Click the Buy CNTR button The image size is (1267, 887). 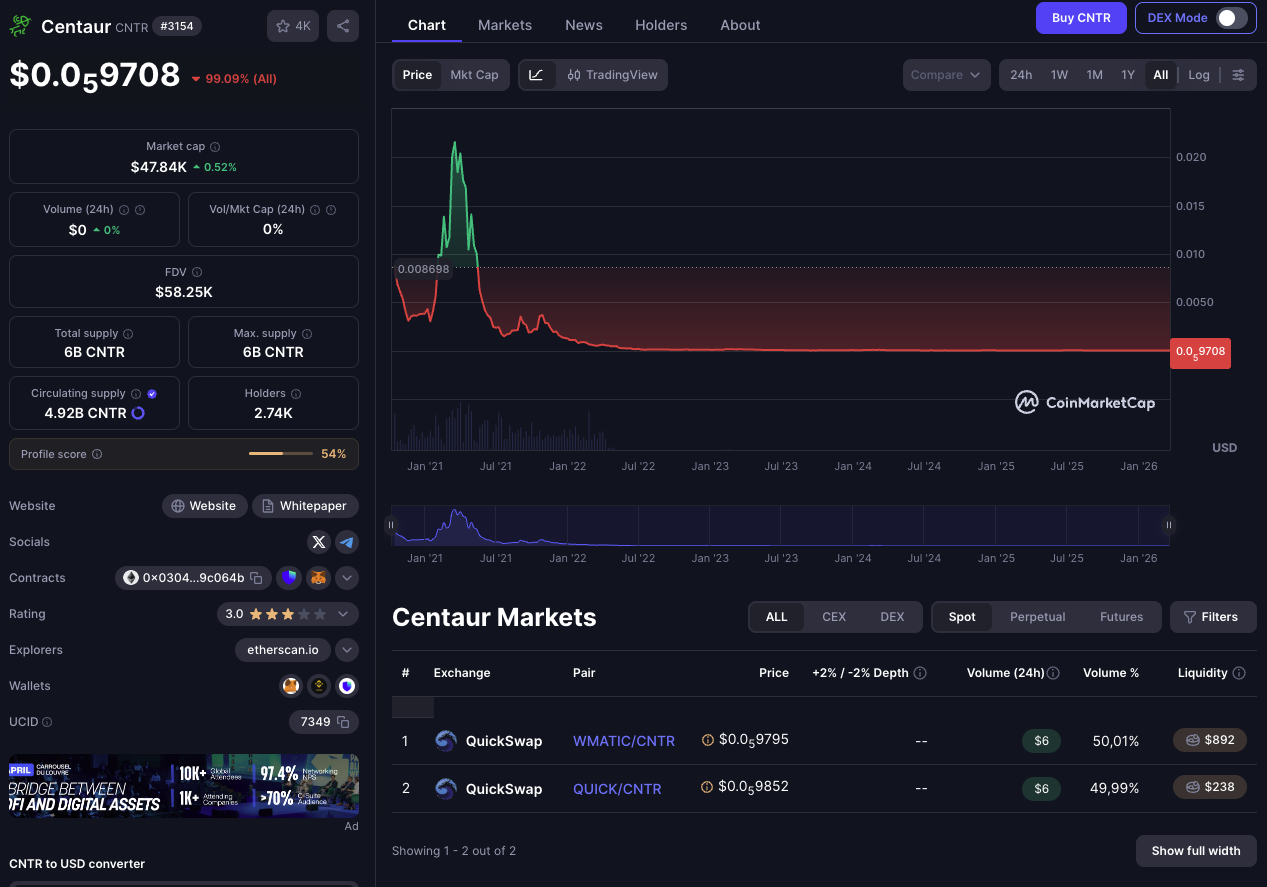pyautogui.click(x=1080, y=18)
